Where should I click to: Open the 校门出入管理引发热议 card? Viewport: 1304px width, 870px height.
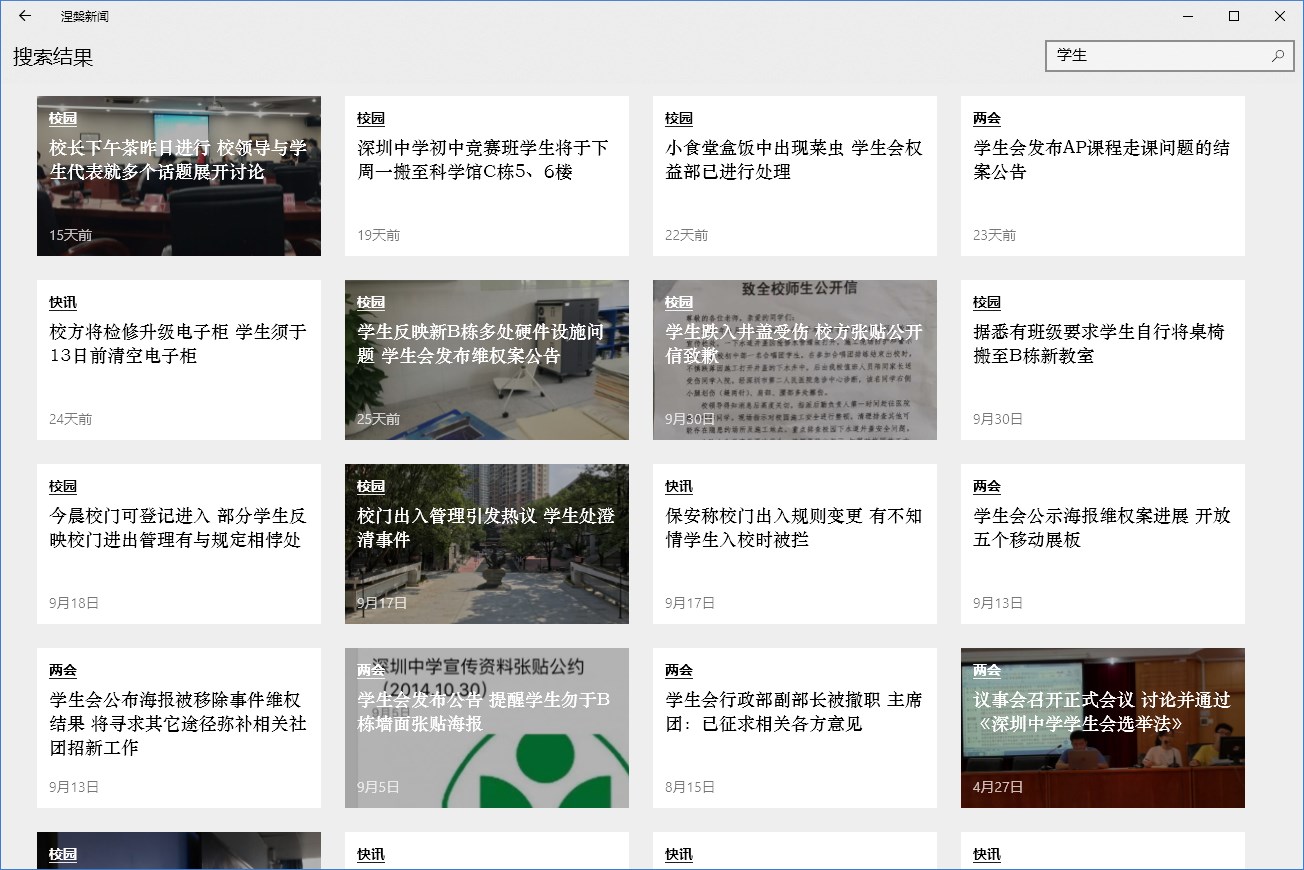pos(487,544)
